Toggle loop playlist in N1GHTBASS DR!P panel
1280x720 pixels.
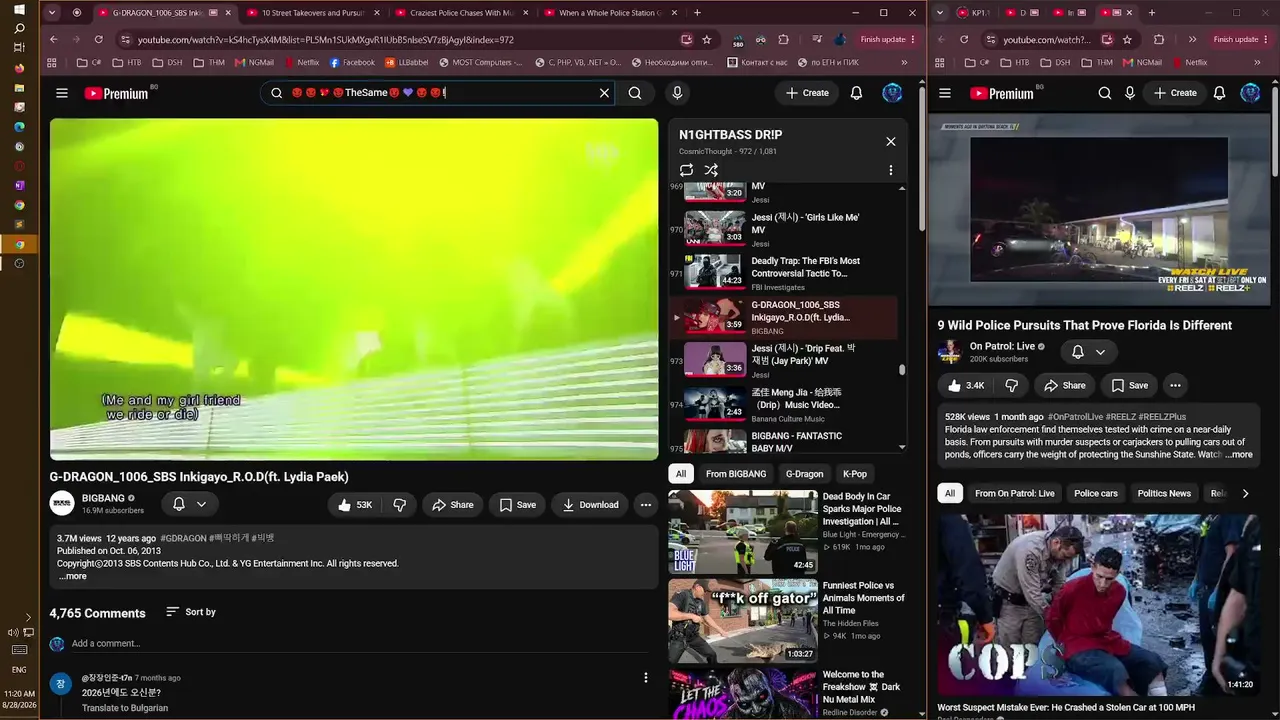click(x=686, y=170)
